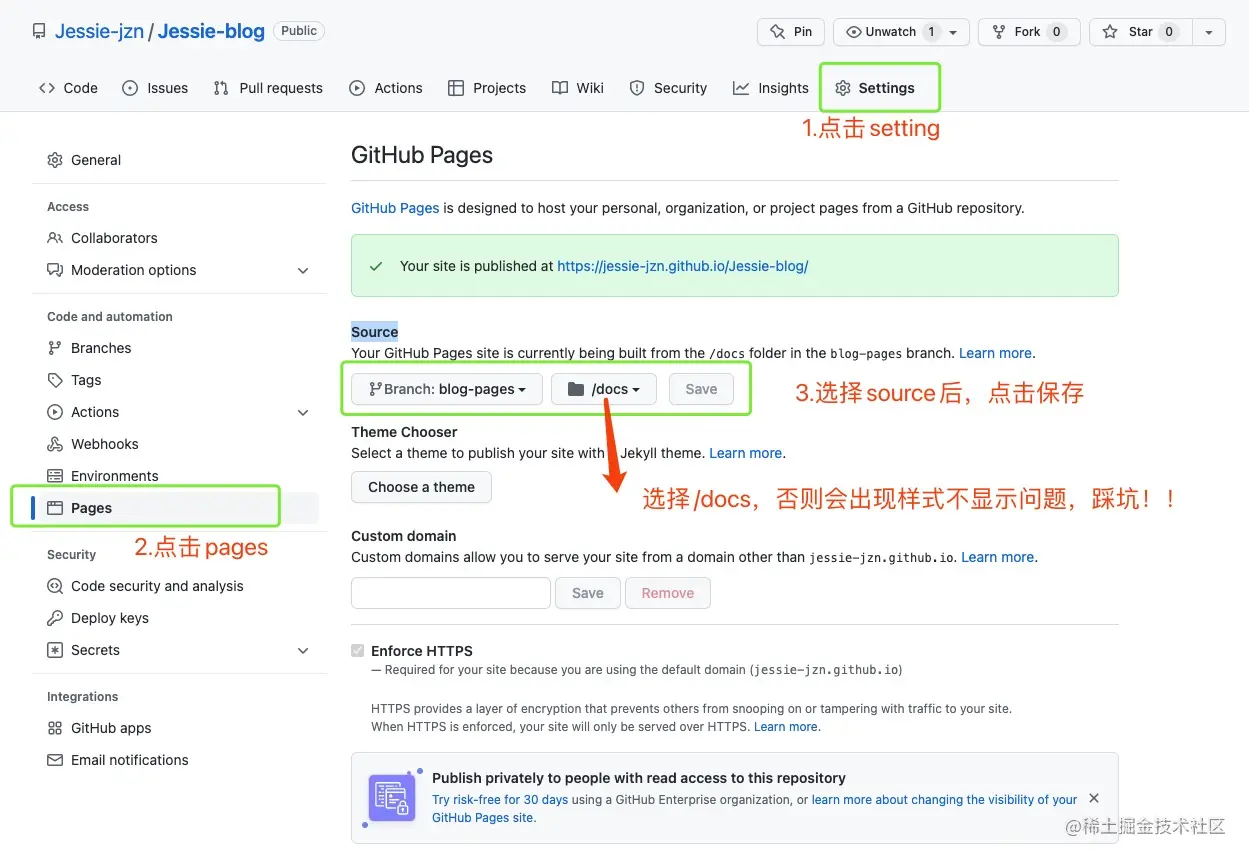Click Learn more about custom domains

[x=998, y=557]
